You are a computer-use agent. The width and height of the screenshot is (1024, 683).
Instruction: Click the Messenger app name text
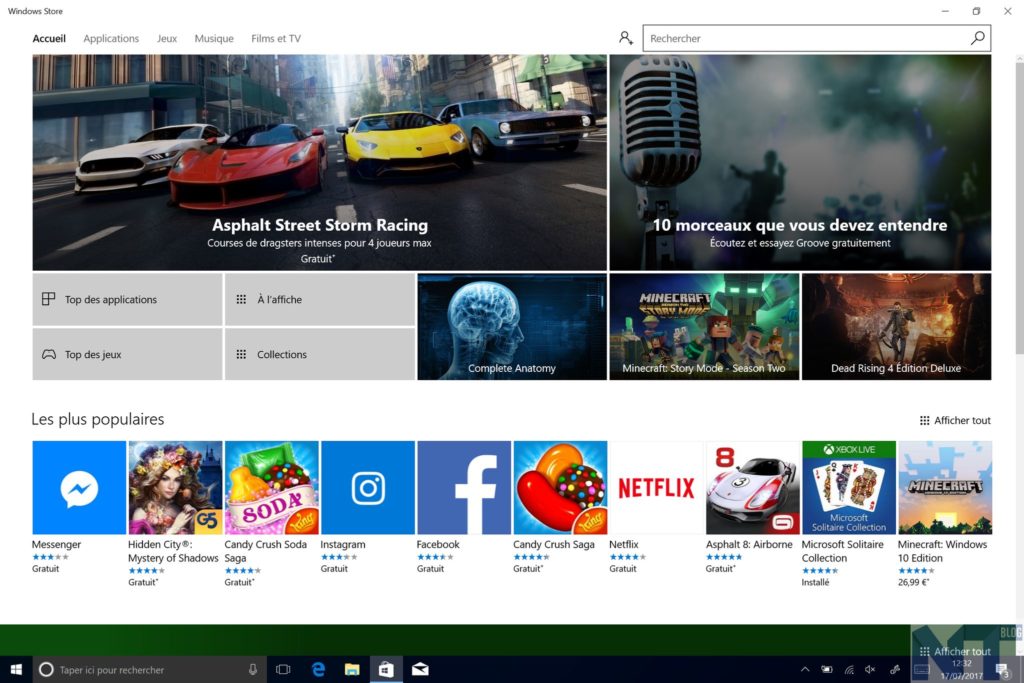point(56,544)
